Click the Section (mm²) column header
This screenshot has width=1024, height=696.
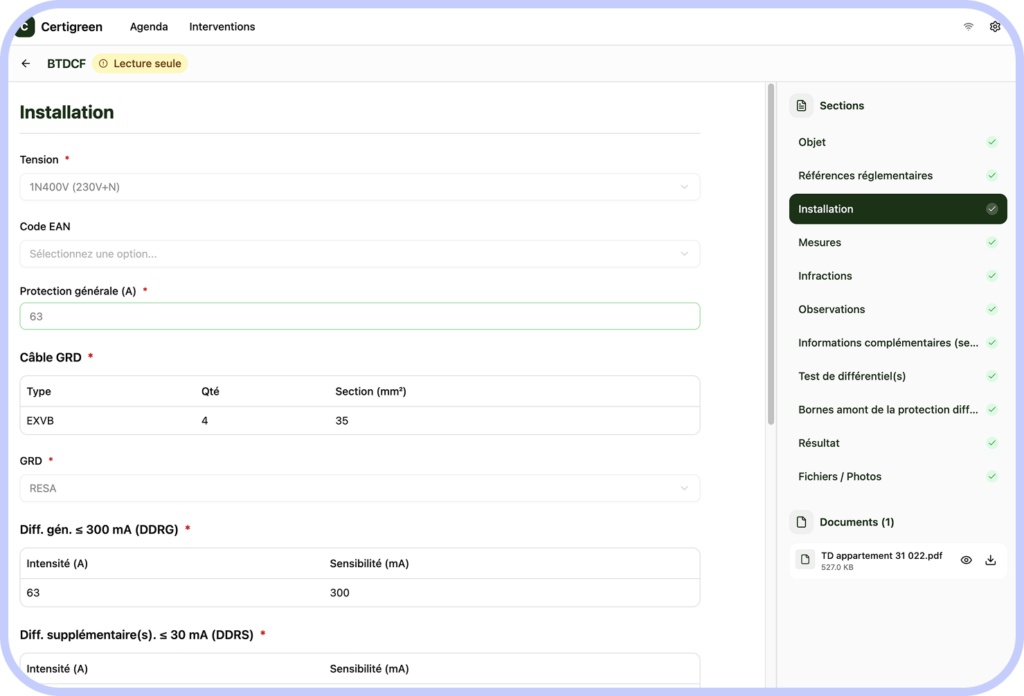pos(370,392)
